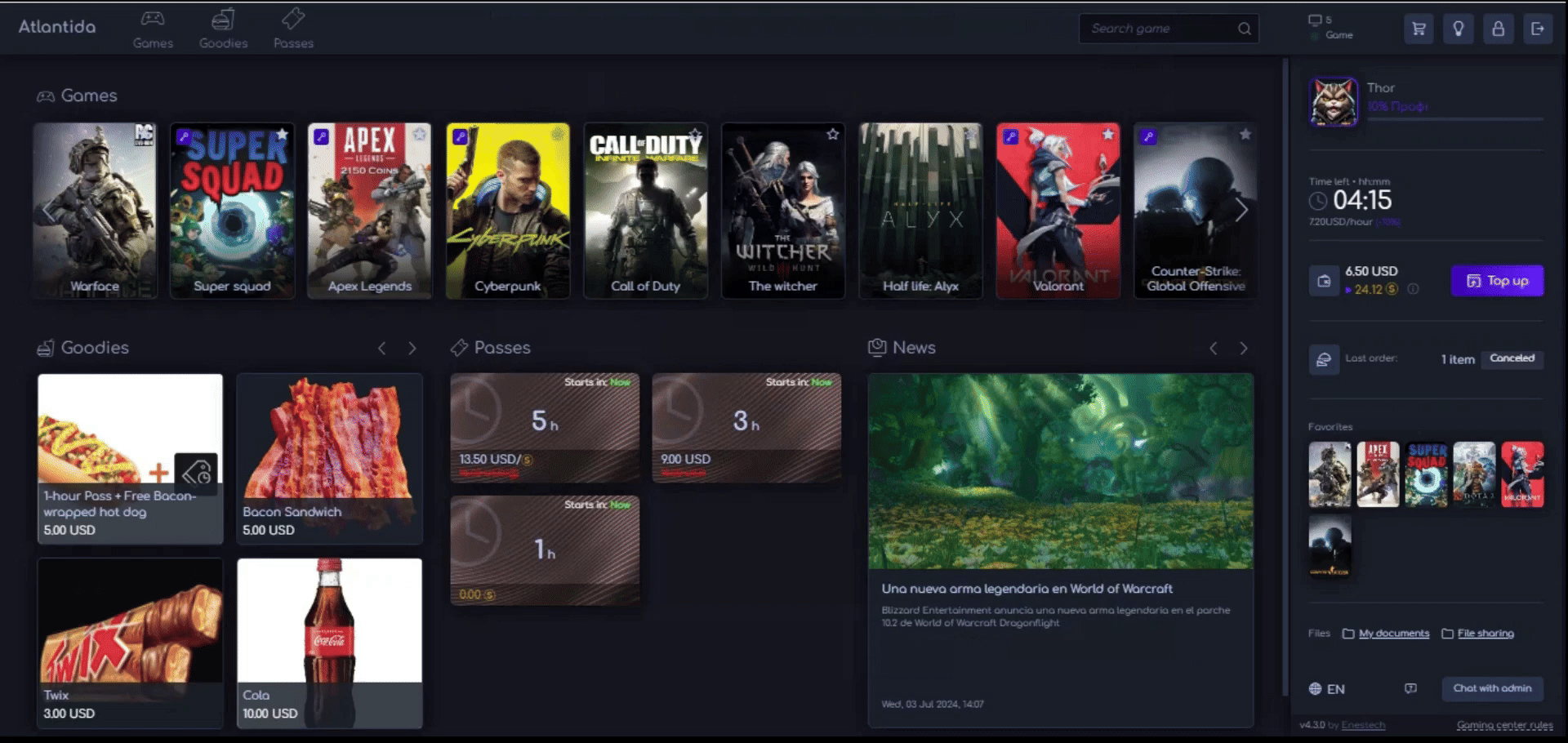
Task: Click the wallet balance icon
Action: [1324, 281]
